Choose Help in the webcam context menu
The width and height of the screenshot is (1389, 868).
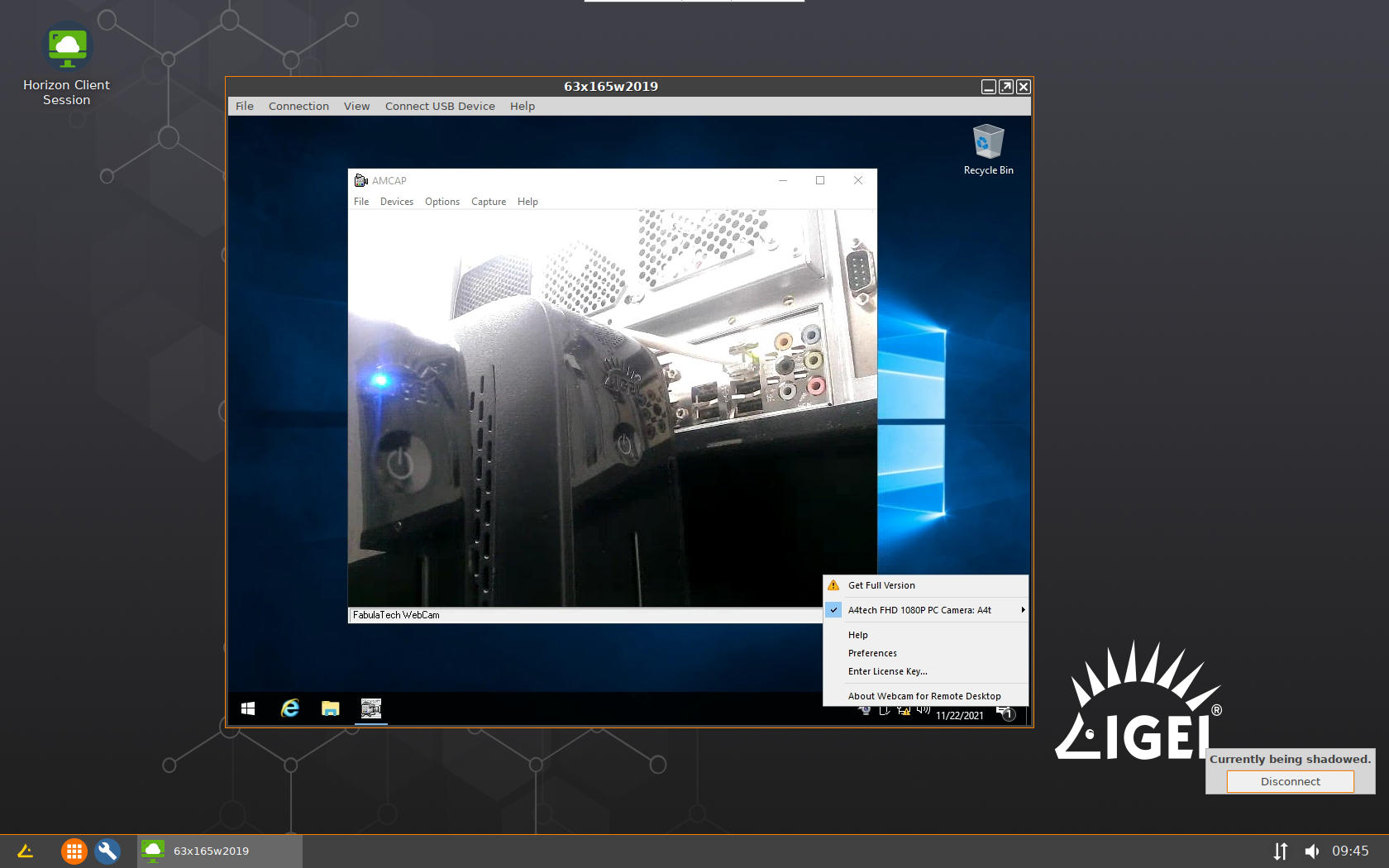(926, 635)
